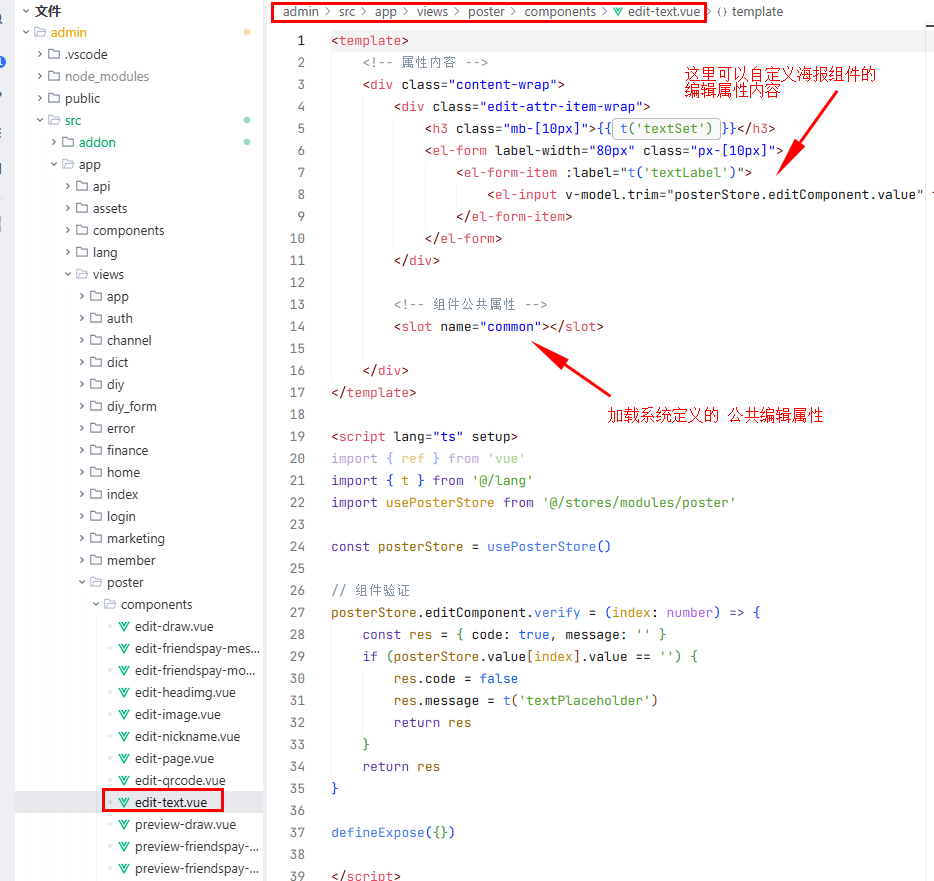Open the 'views' breadcrumb segment
Screen dimensions: 934x881
432,12
